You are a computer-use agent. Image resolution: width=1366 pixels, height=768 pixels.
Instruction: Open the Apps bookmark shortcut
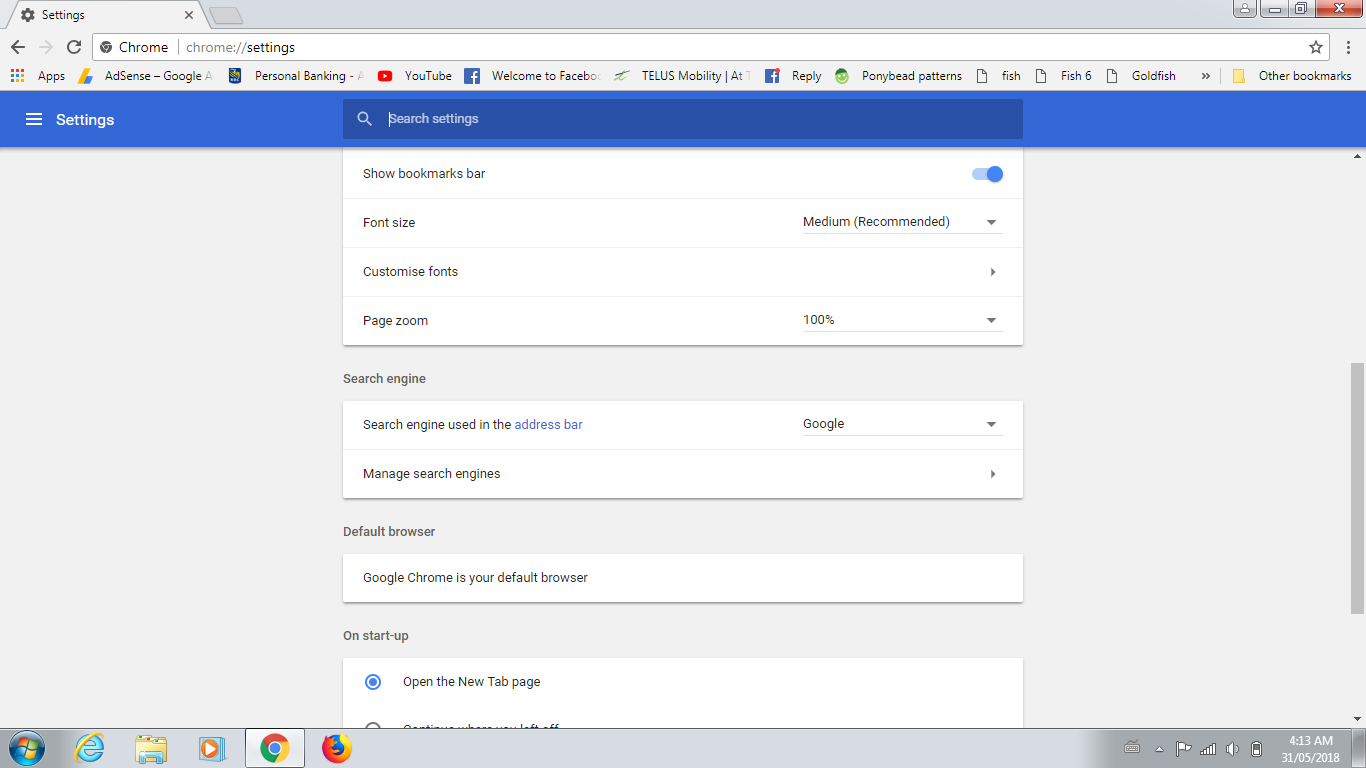[38, 76]
